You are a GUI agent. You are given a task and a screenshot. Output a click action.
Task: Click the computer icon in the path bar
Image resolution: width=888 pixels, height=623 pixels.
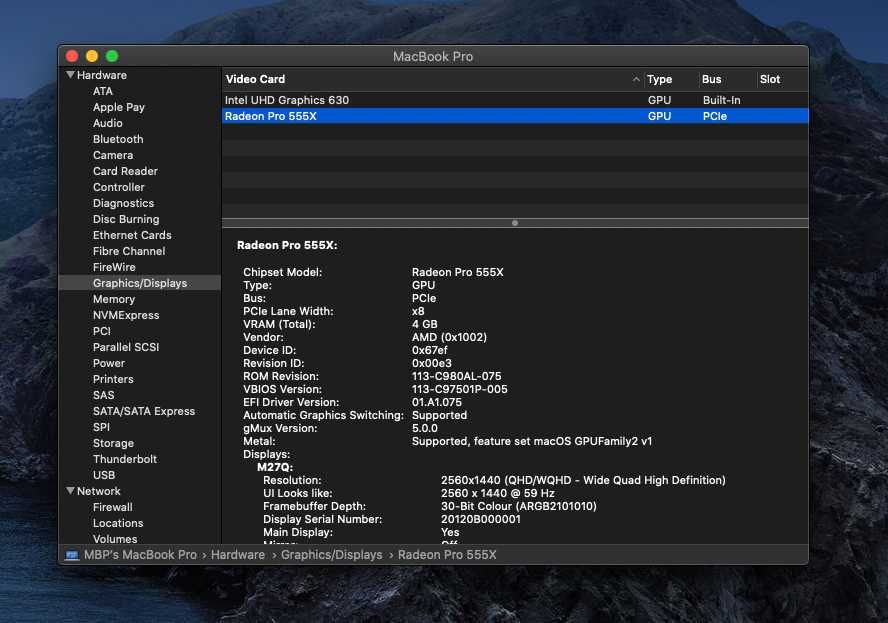point(72,555)
